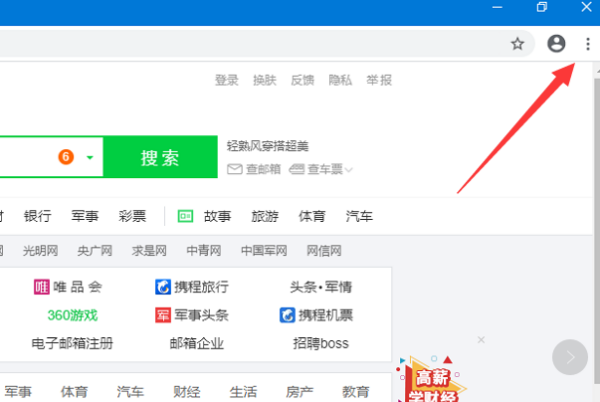This screenshot has width=600, height=402.
Task: Open the 房产 bottom category
Action: (299, 392)
